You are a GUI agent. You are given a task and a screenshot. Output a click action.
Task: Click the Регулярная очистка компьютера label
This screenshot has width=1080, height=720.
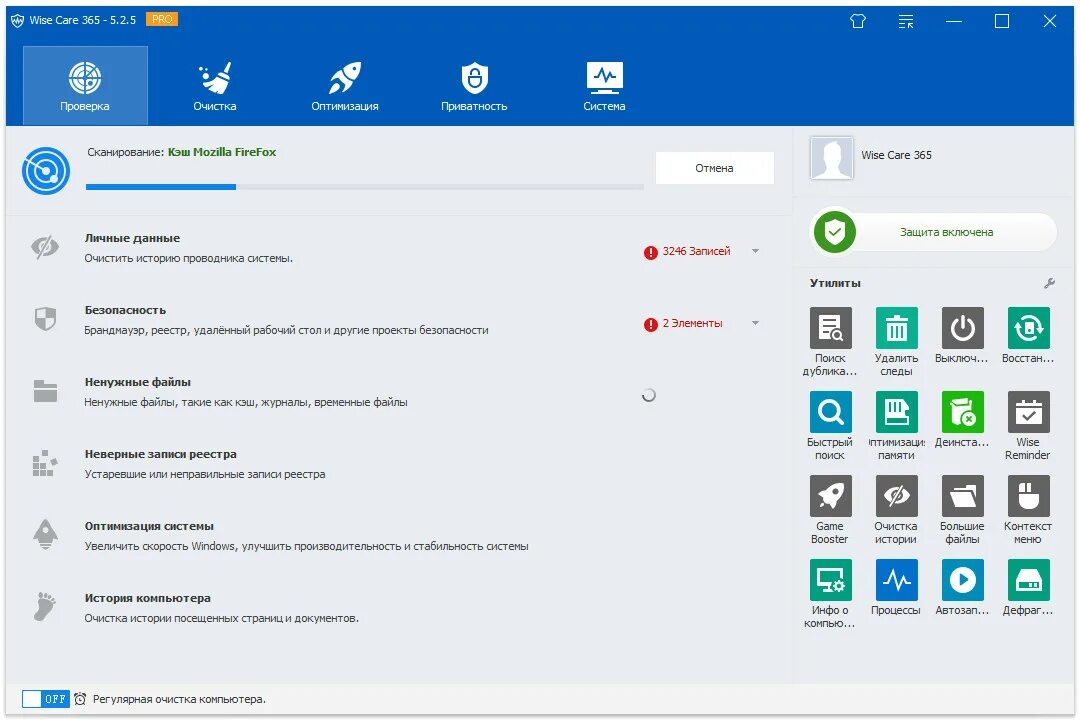tap(179, 699)
